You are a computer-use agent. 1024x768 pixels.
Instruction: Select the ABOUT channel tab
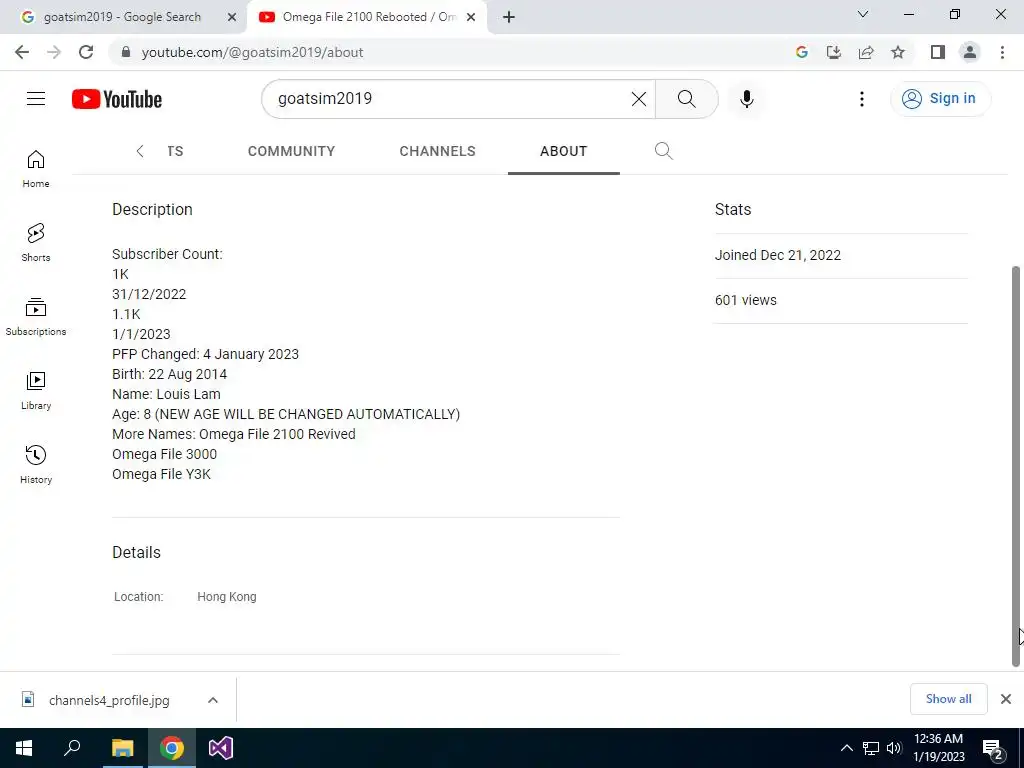pyautogui.click(x=564, y=151)
